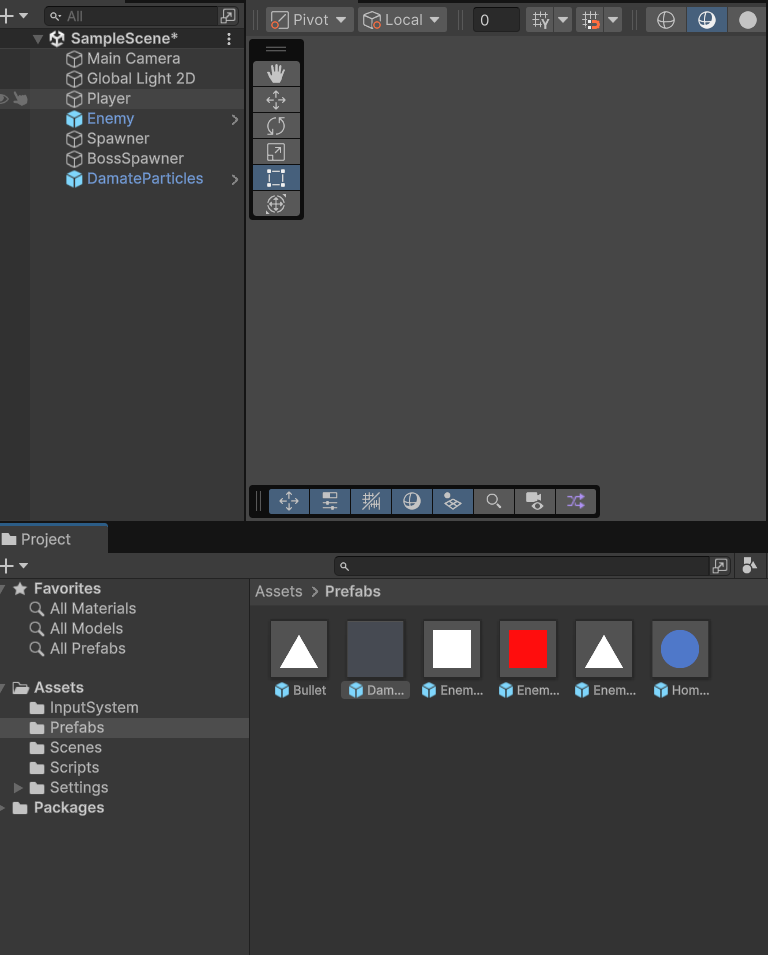Viewport: 768px width, 955px height.
Task: Open the Enemy prefab arrow
Action: pos(235,120)
